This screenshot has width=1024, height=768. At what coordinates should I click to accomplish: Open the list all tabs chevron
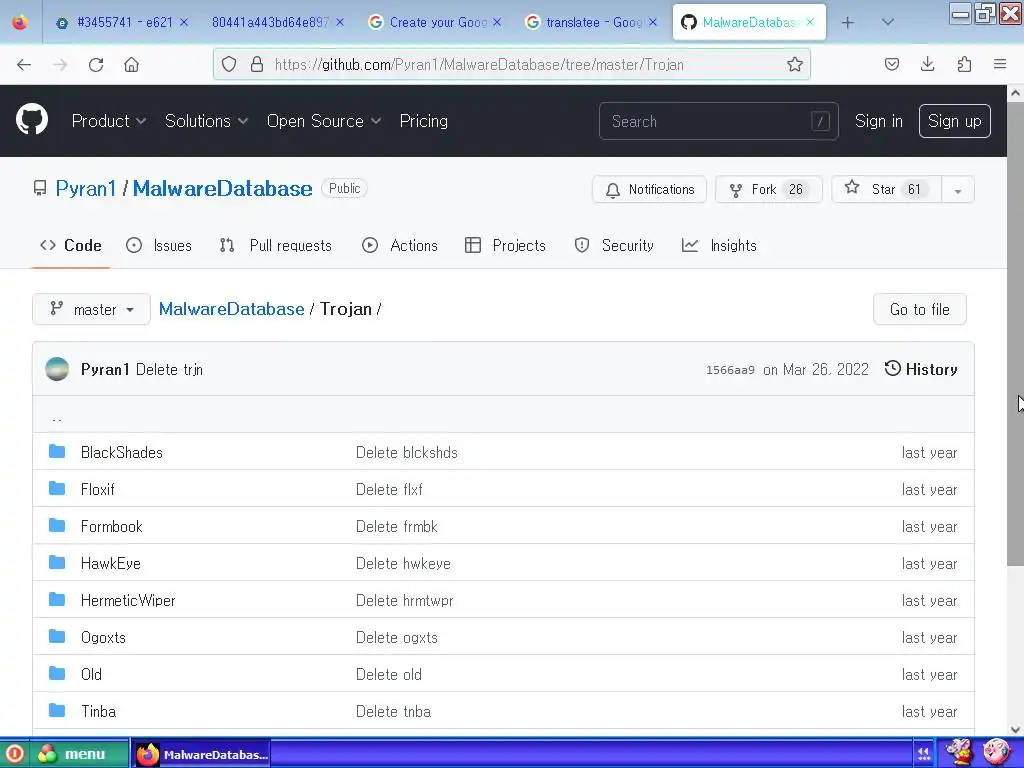tap(888, 22)
